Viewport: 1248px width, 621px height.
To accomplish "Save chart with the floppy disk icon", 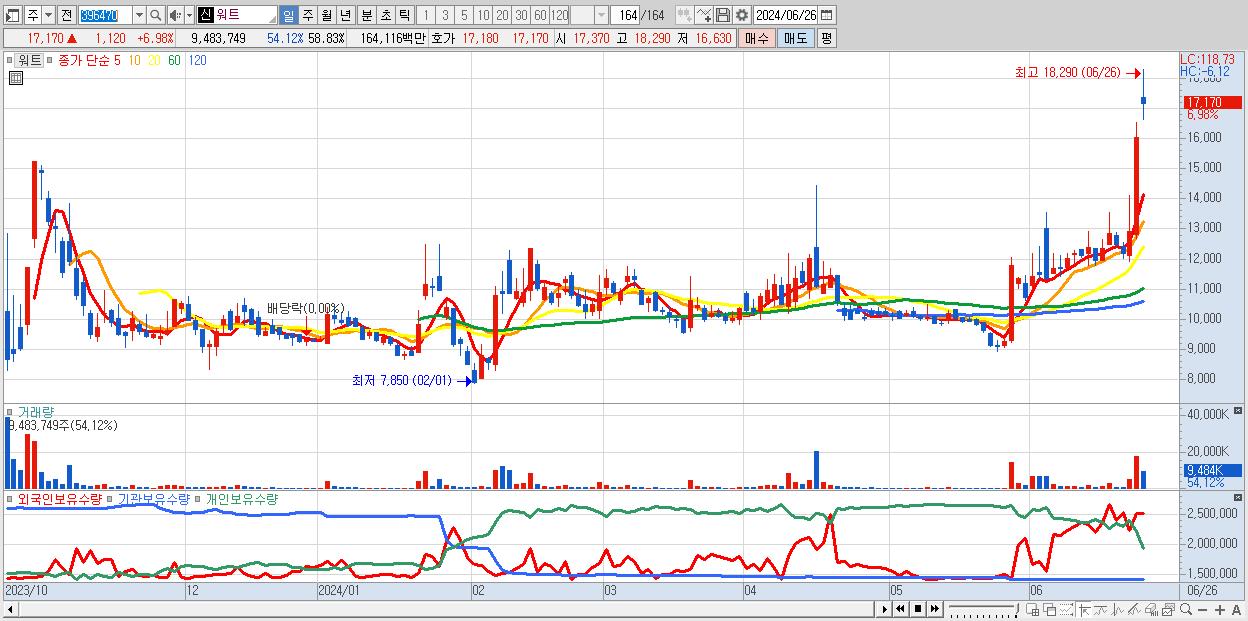I will click(x=723, y=15).
